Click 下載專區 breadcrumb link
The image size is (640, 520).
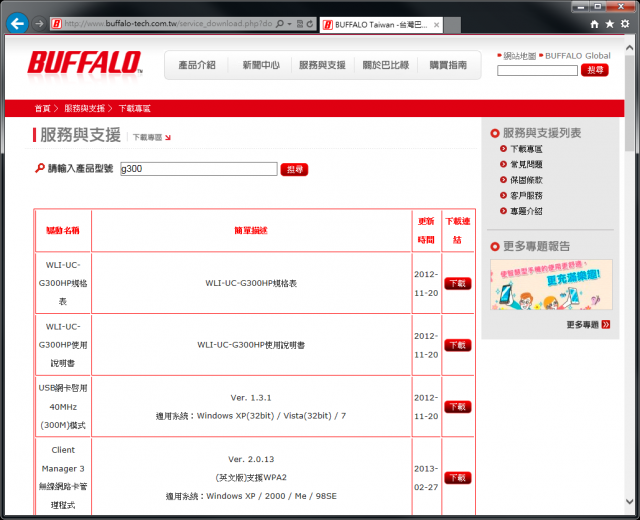click(x=134, y=108)
